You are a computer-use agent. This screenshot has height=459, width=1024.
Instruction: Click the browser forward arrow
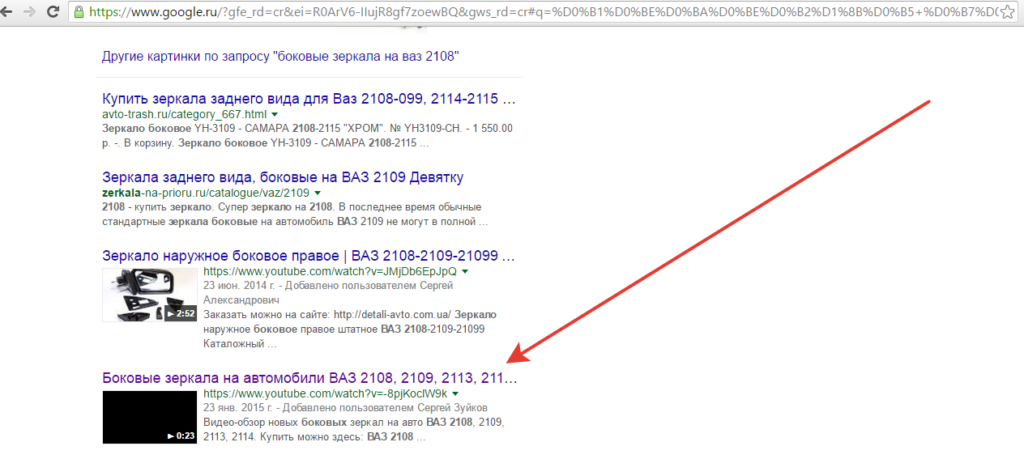[36, 12]
